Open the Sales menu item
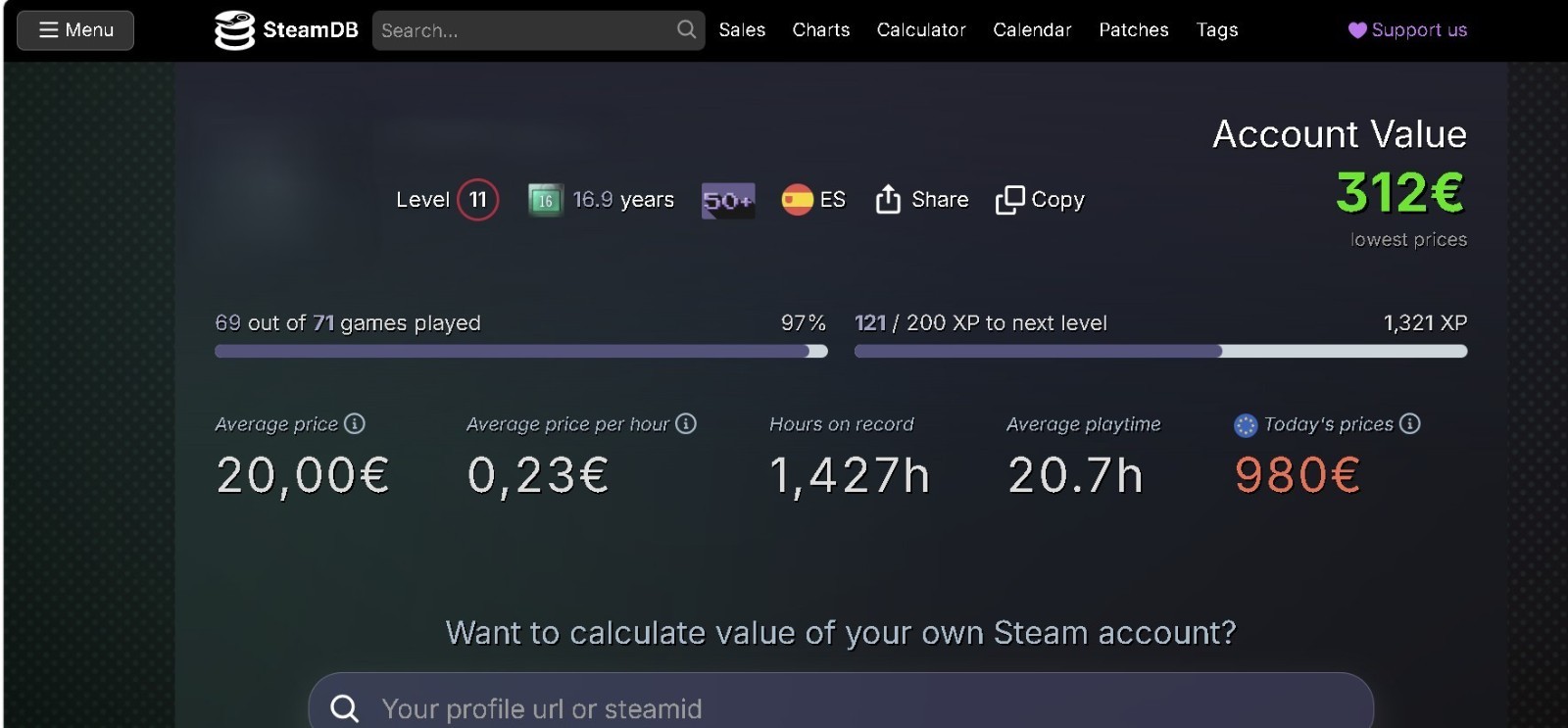 pos(742,30)
